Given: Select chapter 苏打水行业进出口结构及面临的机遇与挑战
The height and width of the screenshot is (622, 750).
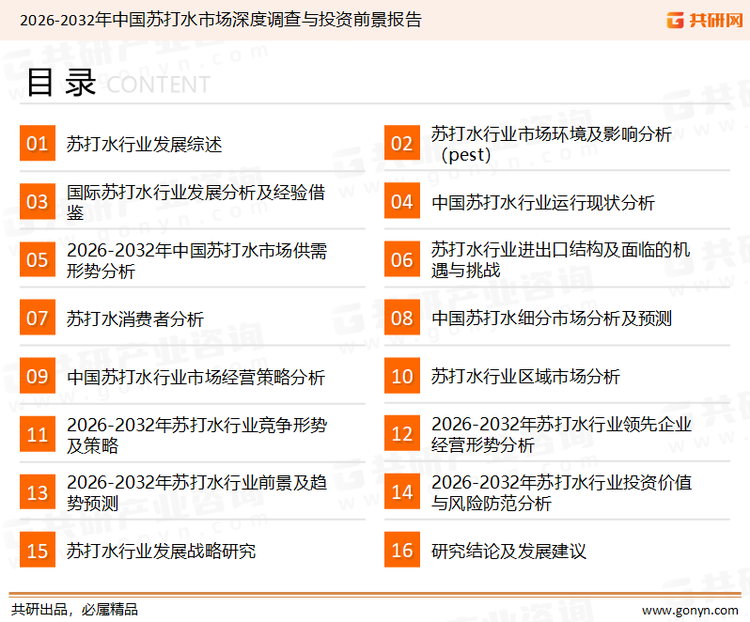Looking at the screenshot, I should [560, 260].
